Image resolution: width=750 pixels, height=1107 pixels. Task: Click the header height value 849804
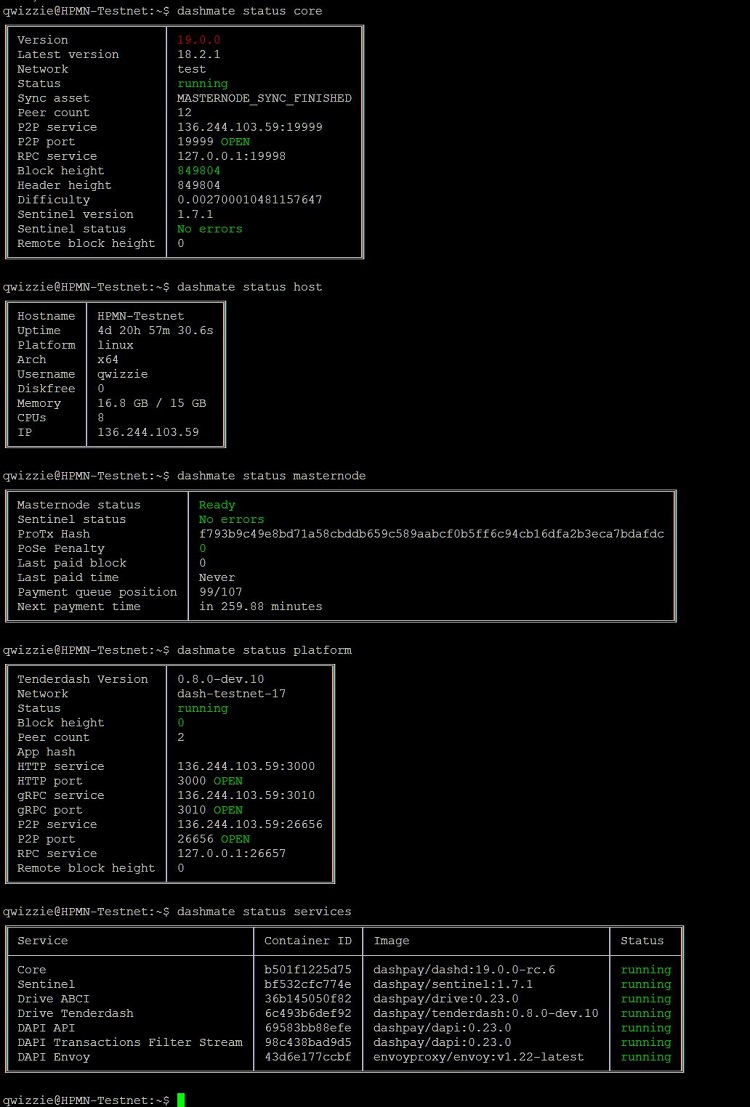(198, 185)
